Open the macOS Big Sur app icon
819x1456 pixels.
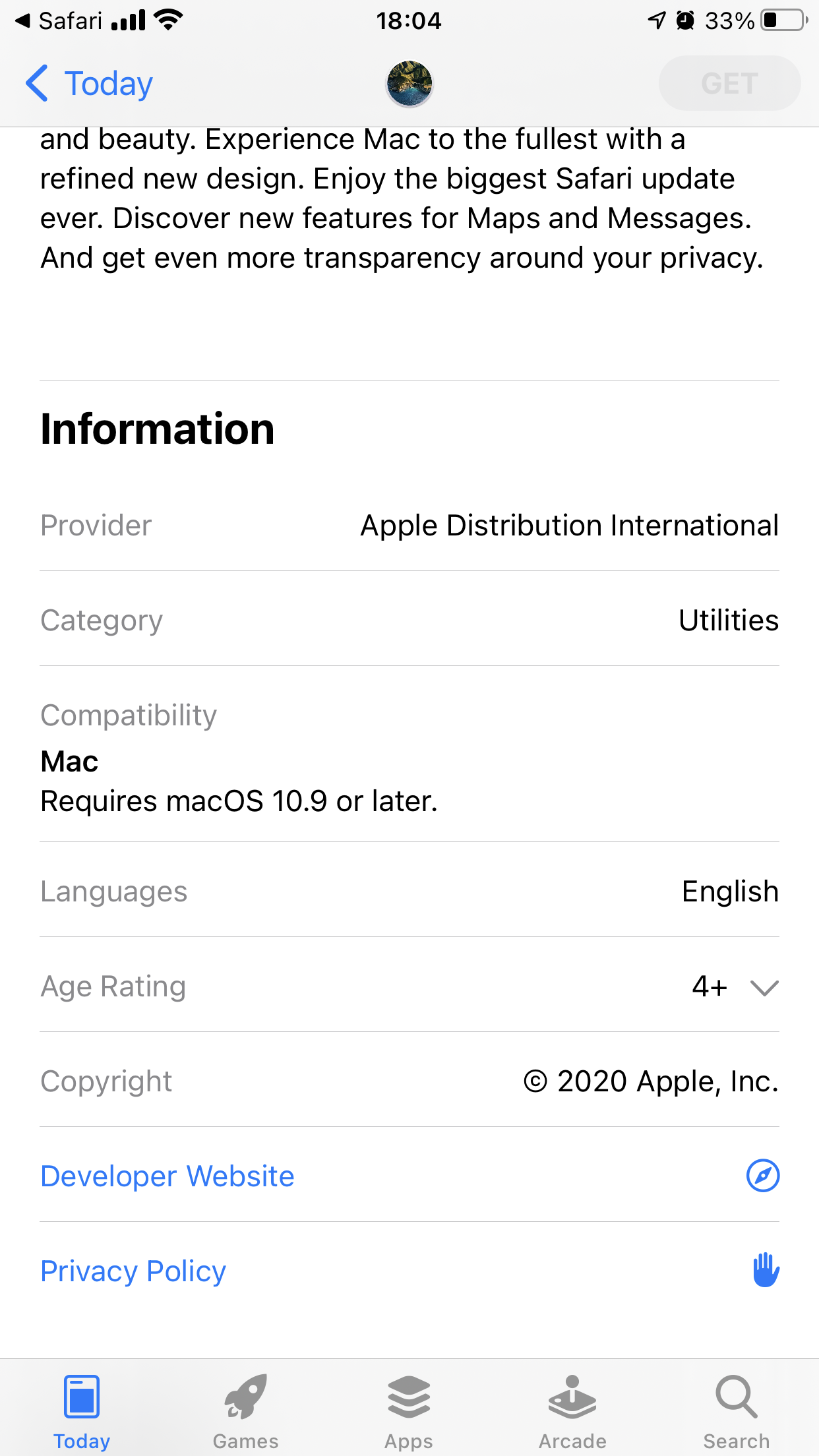pos(409,84)
